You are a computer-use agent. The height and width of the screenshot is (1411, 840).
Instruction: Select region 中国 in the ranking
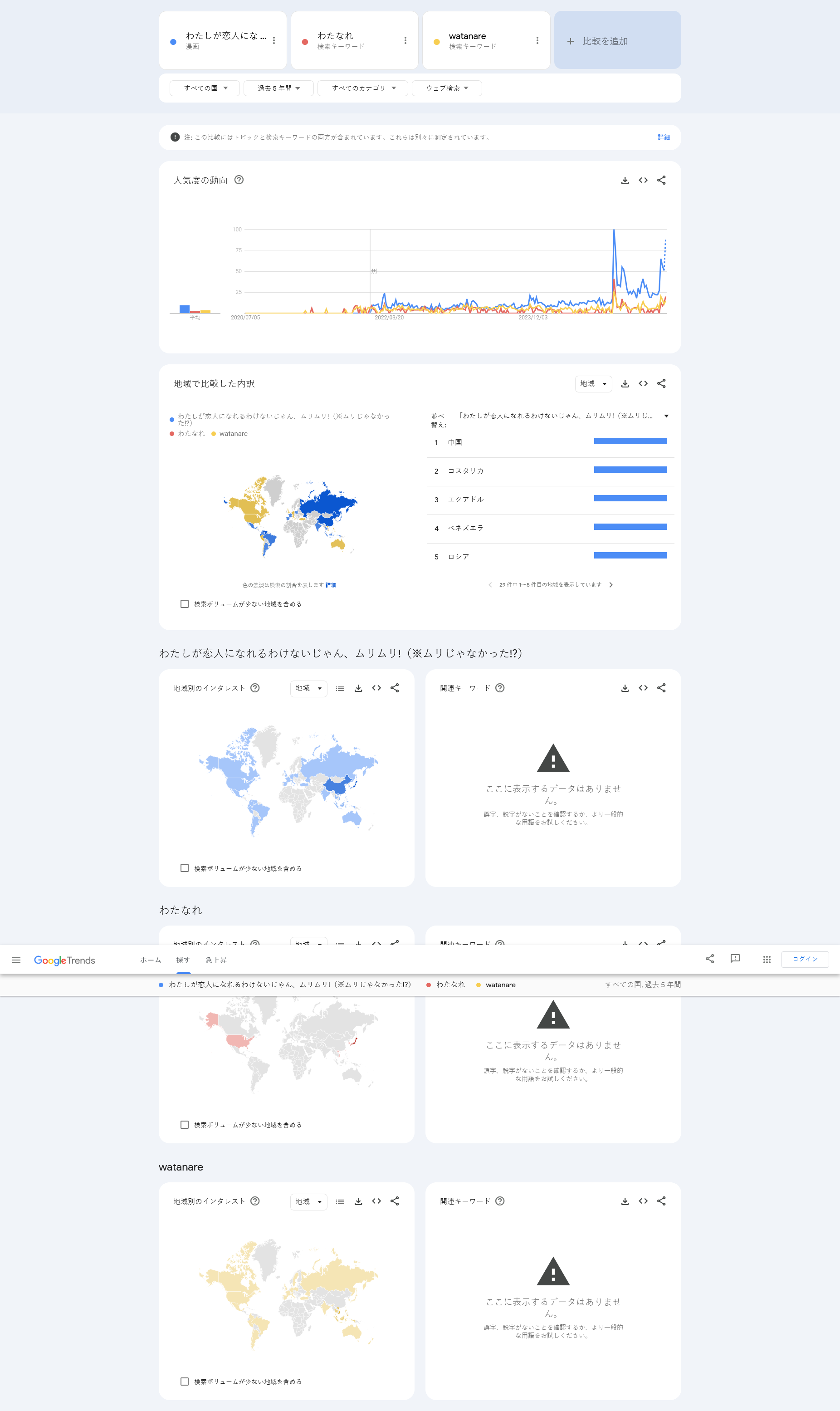(550, 443)
